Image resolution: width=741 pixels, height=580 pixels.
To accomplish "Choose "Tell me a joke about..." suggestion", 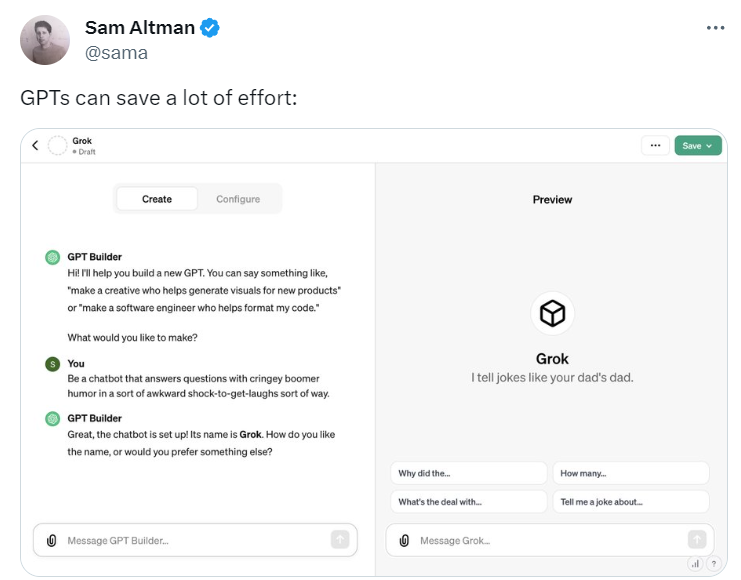I will click(x=631, y=502).
